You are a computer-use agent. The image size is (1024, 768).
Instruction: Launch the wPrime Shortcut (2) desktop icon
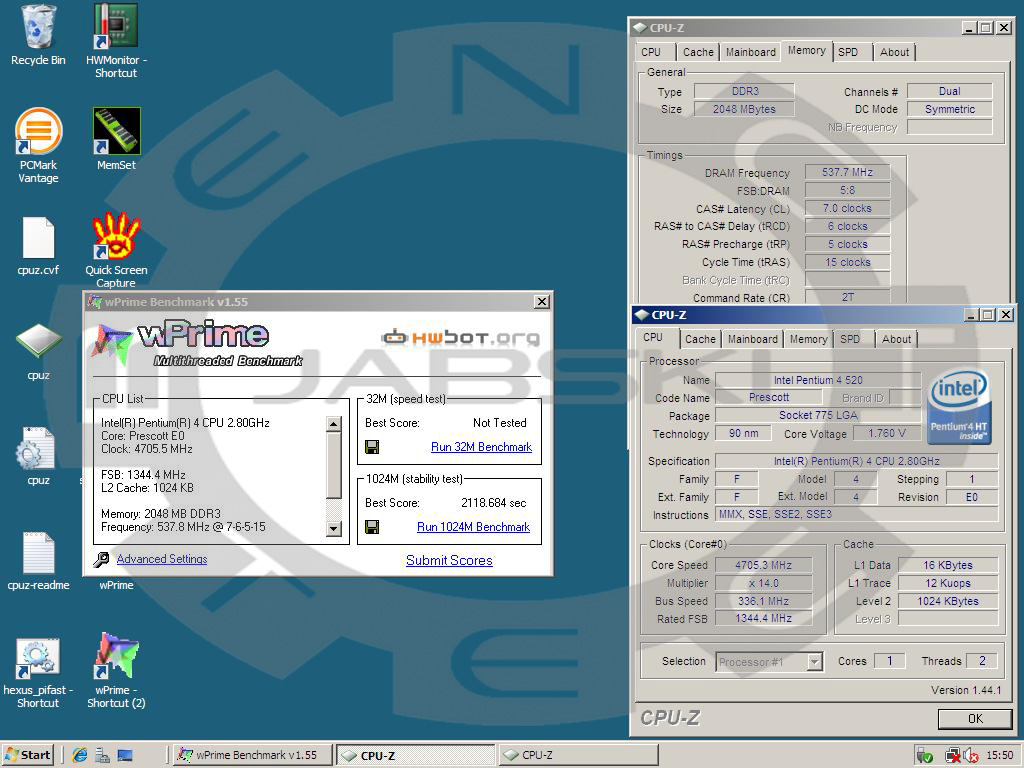(116, 656)
